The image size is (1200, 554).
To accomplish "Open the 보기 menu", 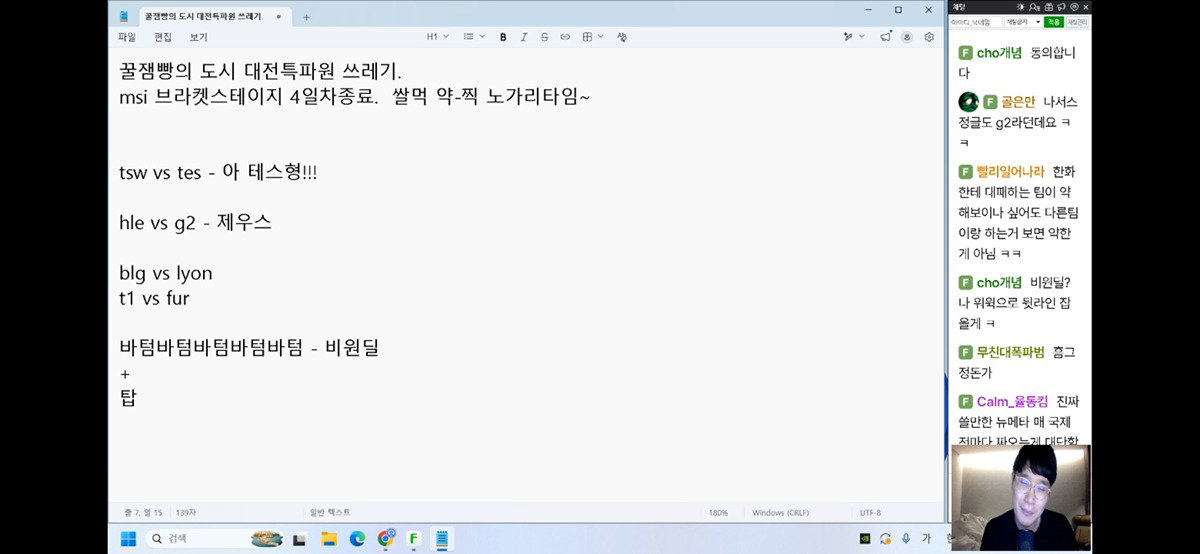I will coord(198,37).
